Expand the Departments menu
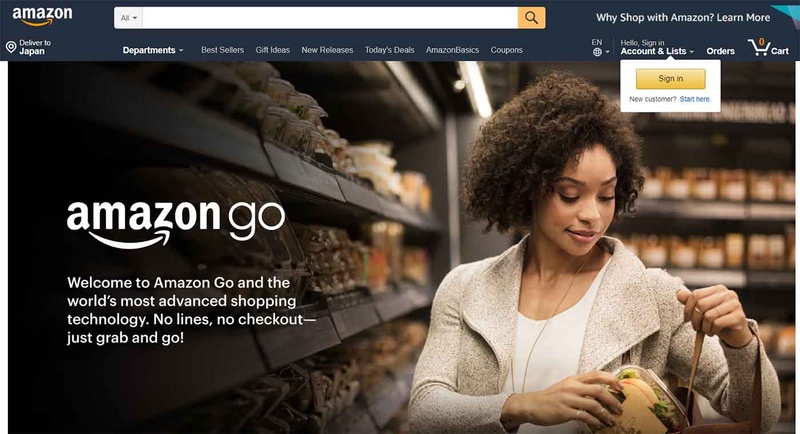 [x=153, y=50]
